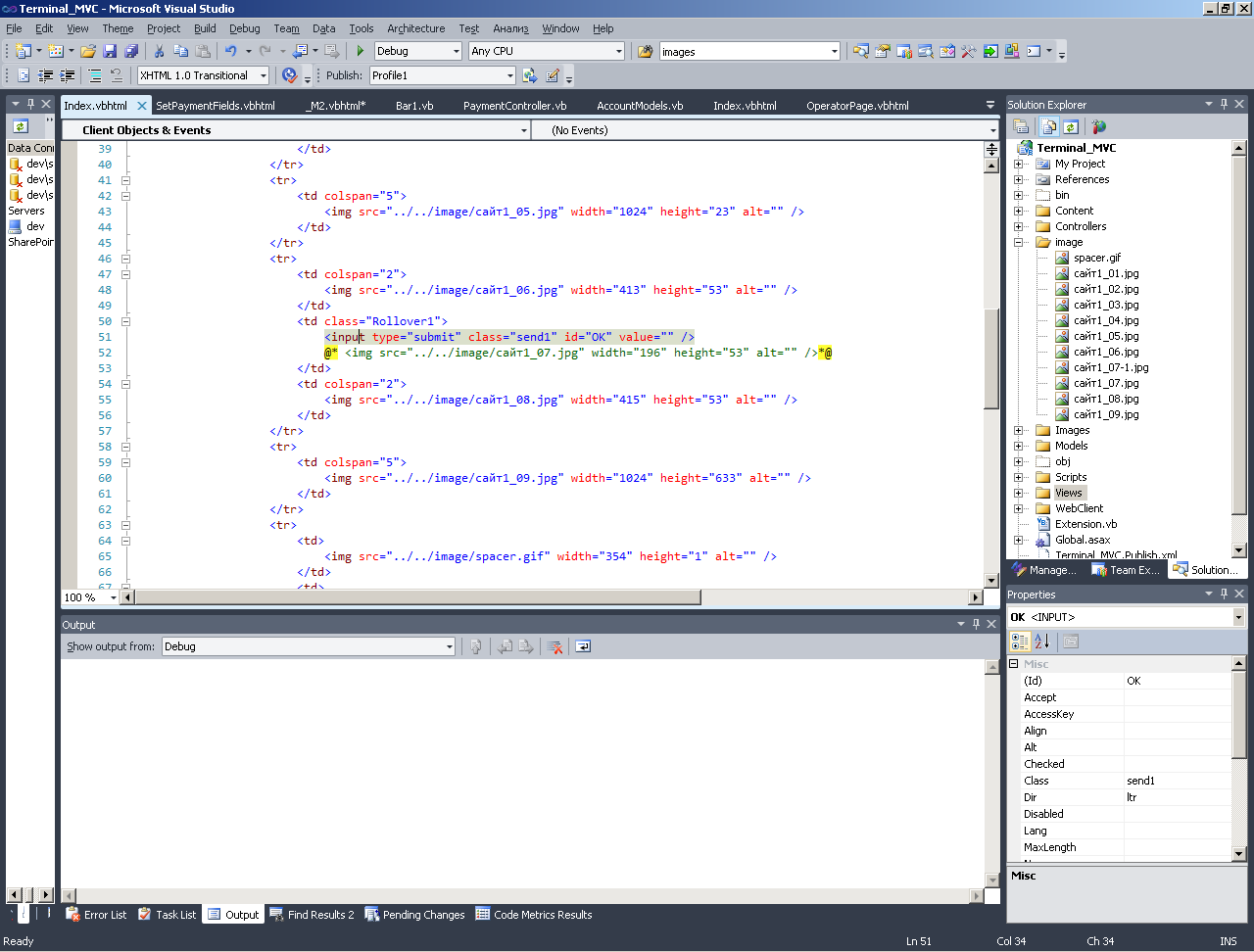This screenshot has height=952, width=1254.
Task: Toggle word wrap in Output window
Action: click(583, 646)
